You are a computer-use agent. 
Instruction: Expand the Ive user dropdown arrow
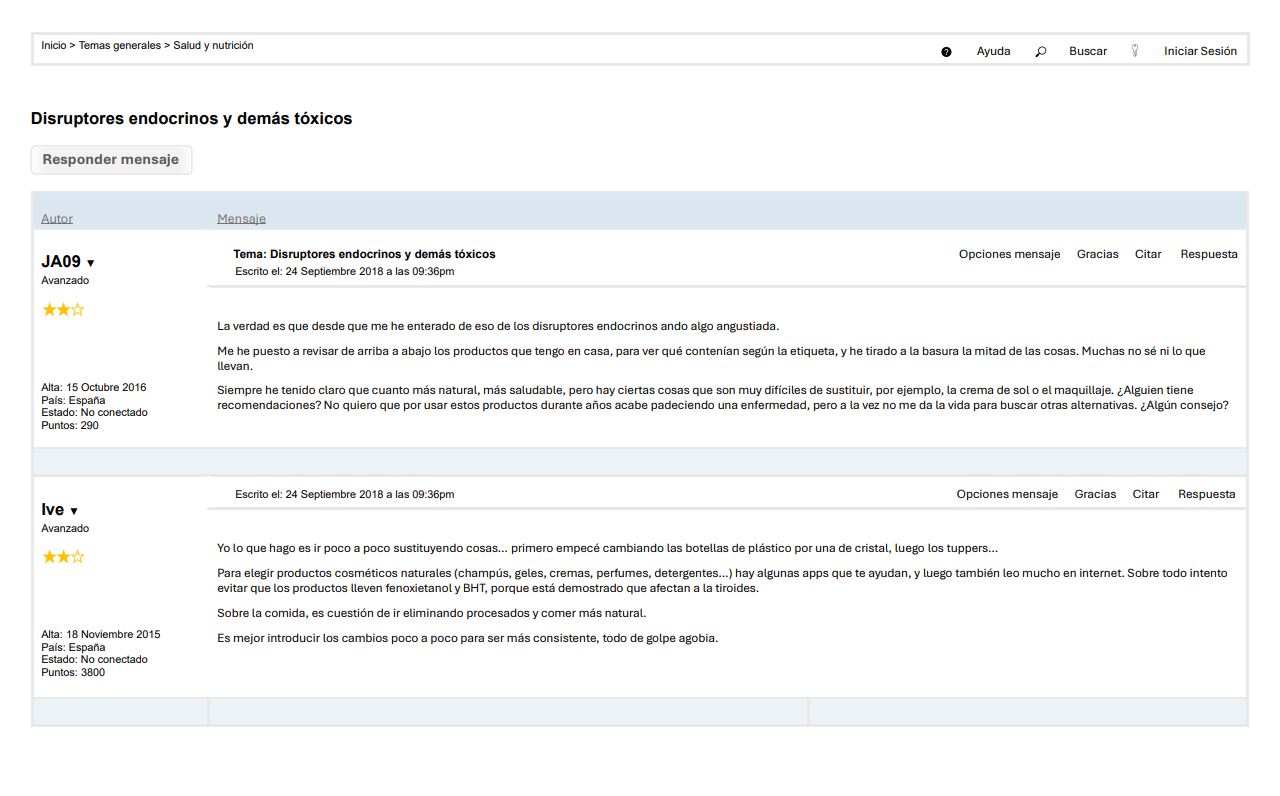tap(74, 511)
